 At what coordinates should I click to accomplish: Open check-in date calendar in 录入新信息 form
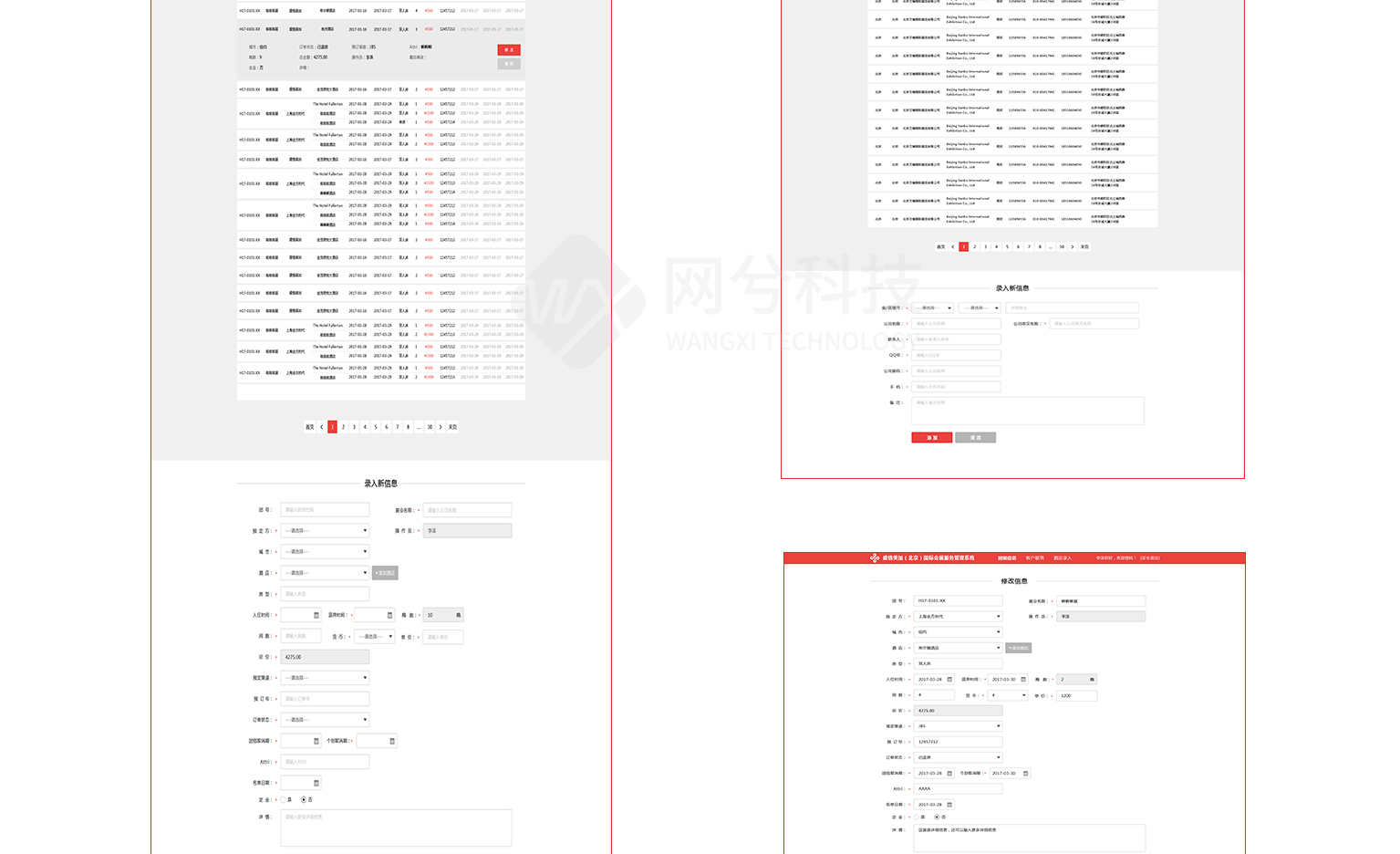316,615
